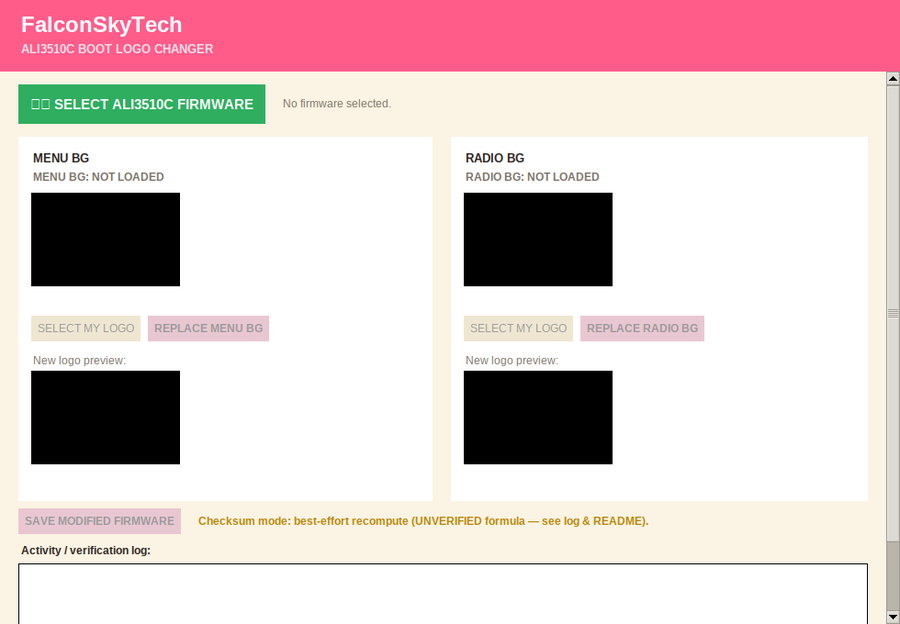Screen dimensions: 900x624
Task: Click the REPLACE MENU BG button
Action: (x=208, y=328)
